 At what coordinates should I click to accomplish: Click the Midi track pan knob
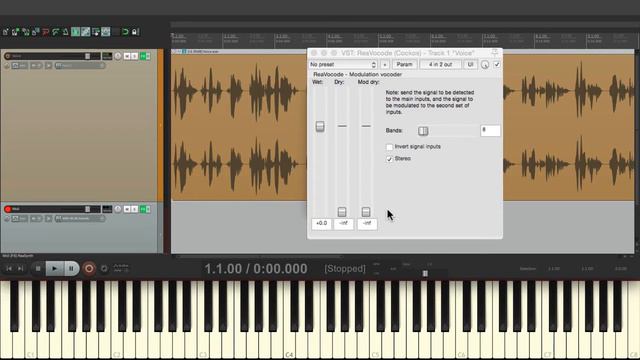(118, 209)
